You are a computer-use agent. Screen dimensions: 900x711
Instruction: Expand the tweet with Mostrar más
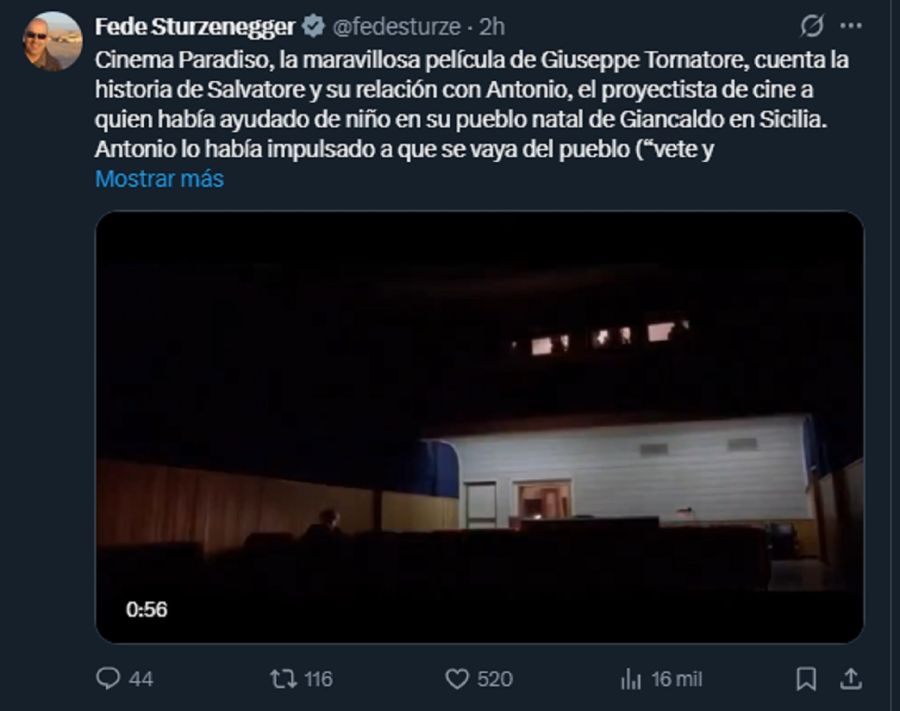coord(160,179)
